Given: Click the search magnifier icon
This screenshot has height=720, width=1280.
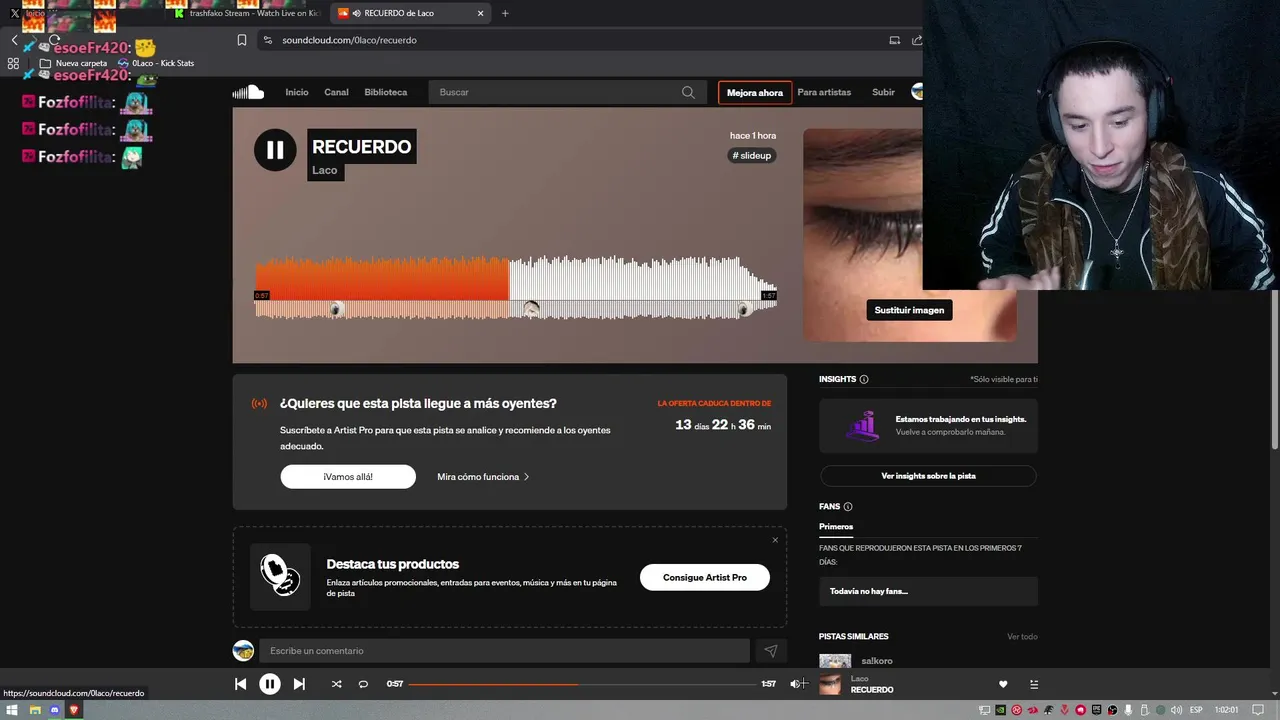Looking at the screenshot, I should (x=688, y=92).
